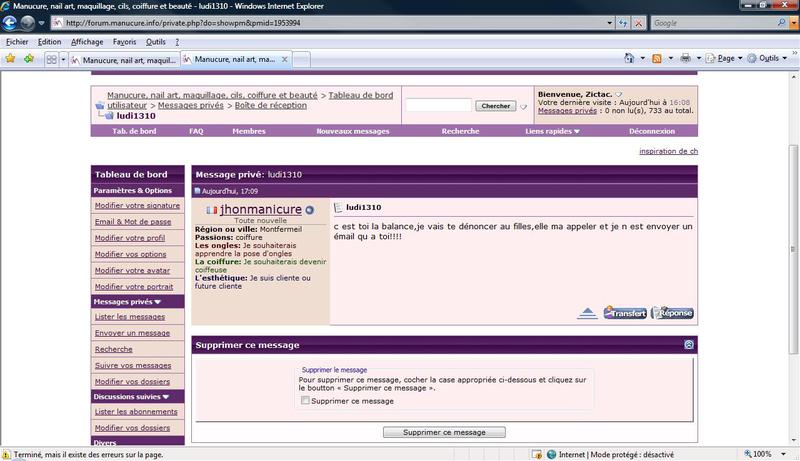This screenshot has width=800, height=461.
Task: Open the Outils dropdown in IE command bar
Action: 771,59
